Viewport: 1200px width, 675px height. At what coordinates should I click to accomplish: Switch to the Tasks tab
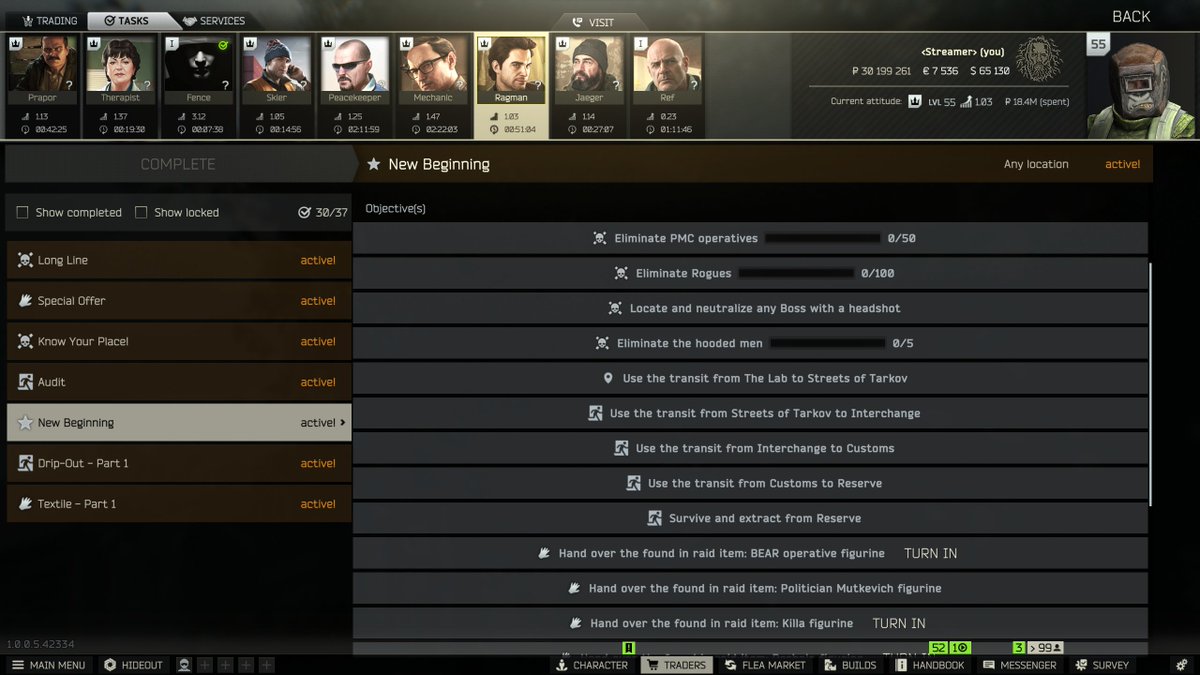pyautogui.click(x=127, y=20)
